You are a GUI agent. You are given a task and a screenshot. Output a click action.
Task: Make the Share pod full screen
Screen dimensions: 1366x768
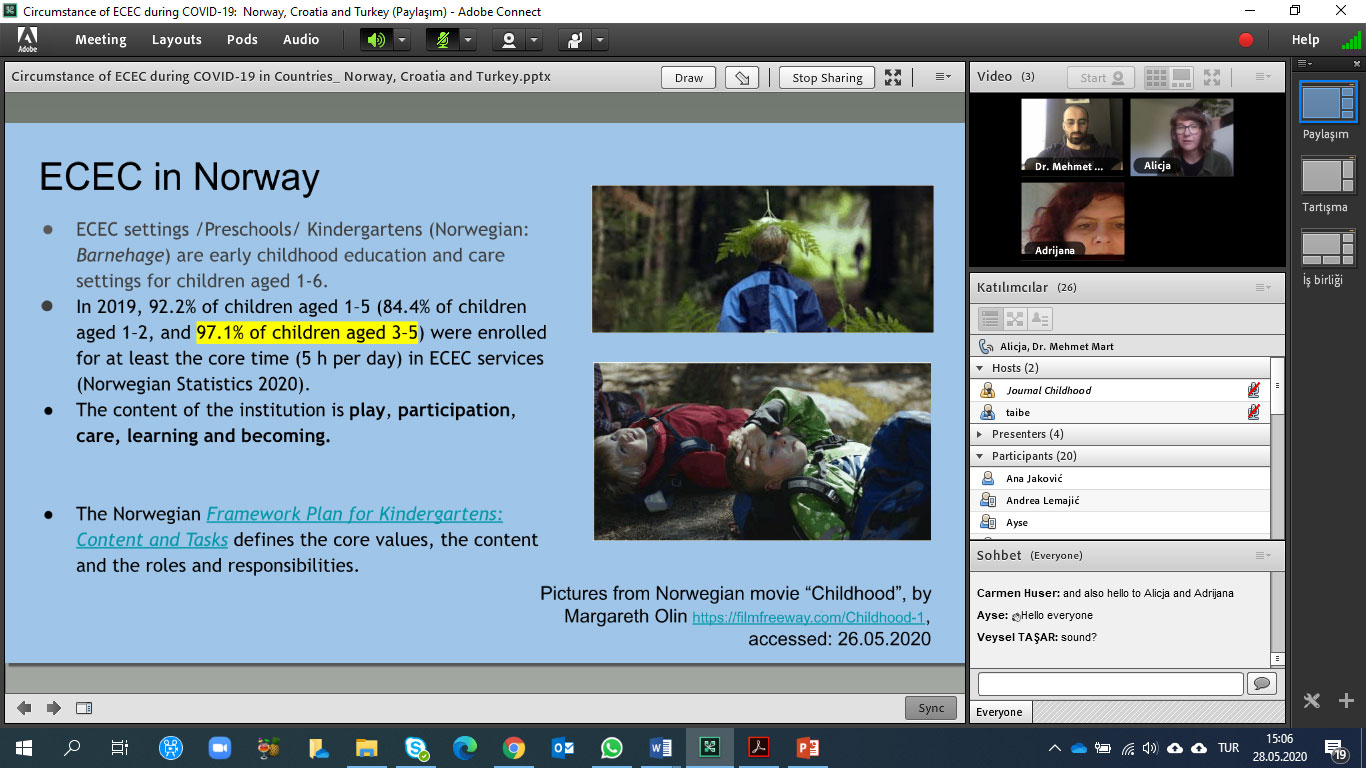tap(893, 78)
